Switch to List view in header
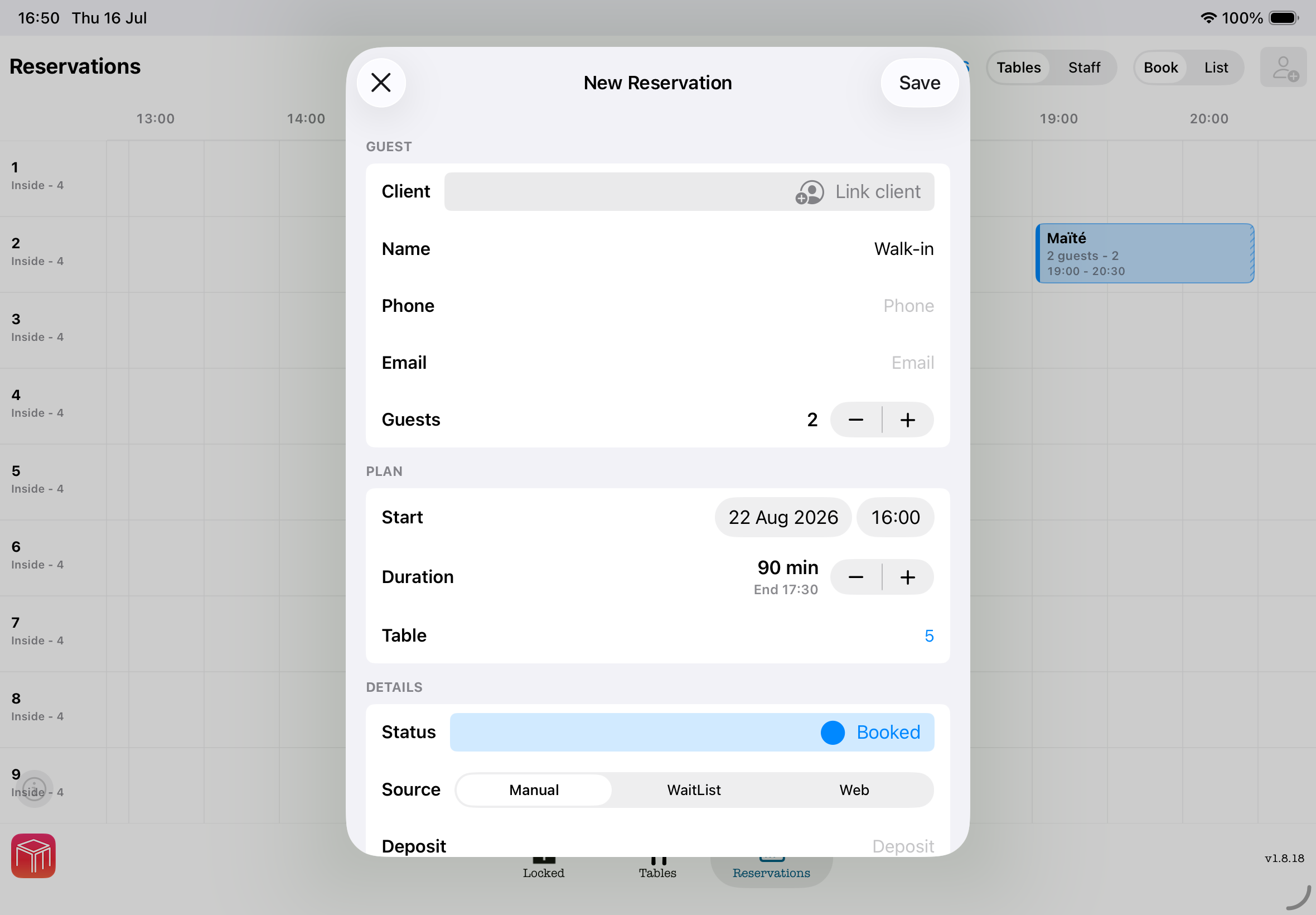This screenshot has height=915, width=1316. tap(1216, 68)
